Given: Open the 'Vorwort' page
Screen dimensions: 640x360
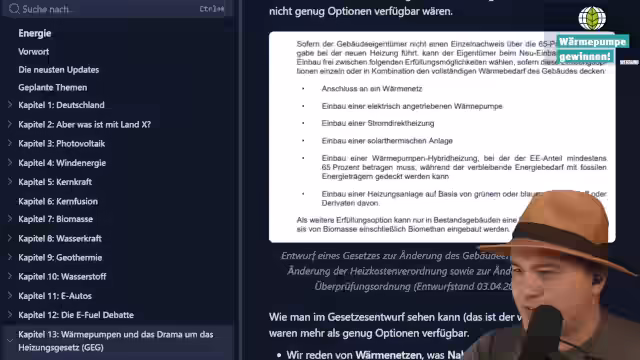Looking at the screenshot, I should coord(33,52).
